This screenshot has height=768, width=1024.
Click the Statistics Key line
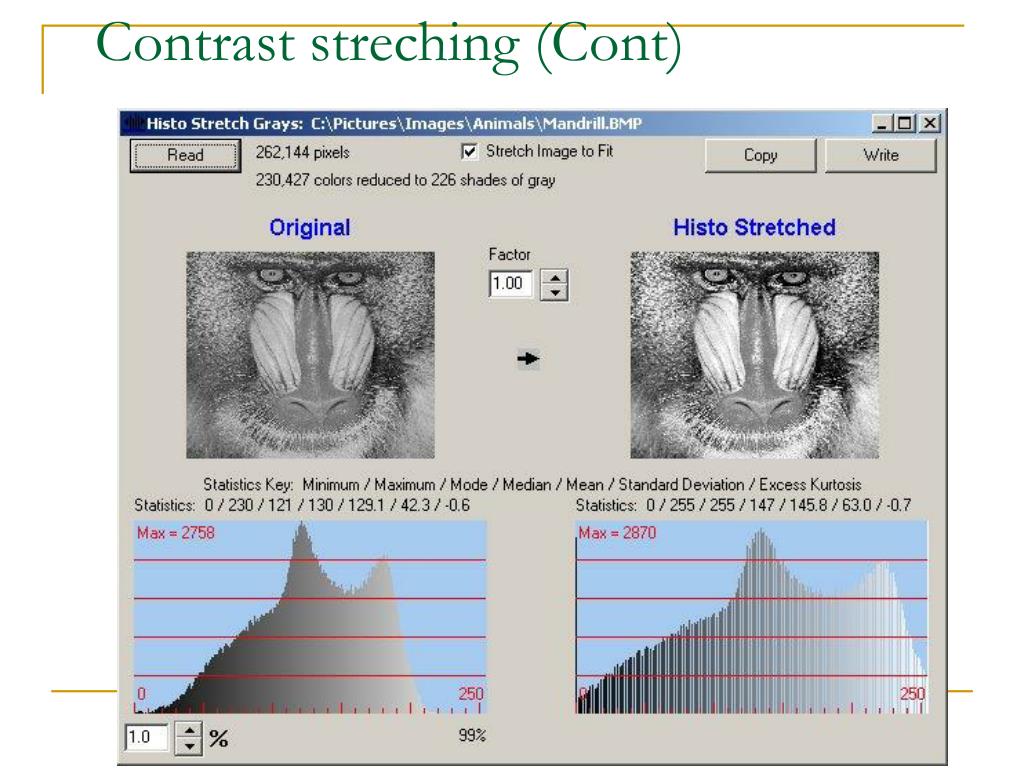pos(532,485)
